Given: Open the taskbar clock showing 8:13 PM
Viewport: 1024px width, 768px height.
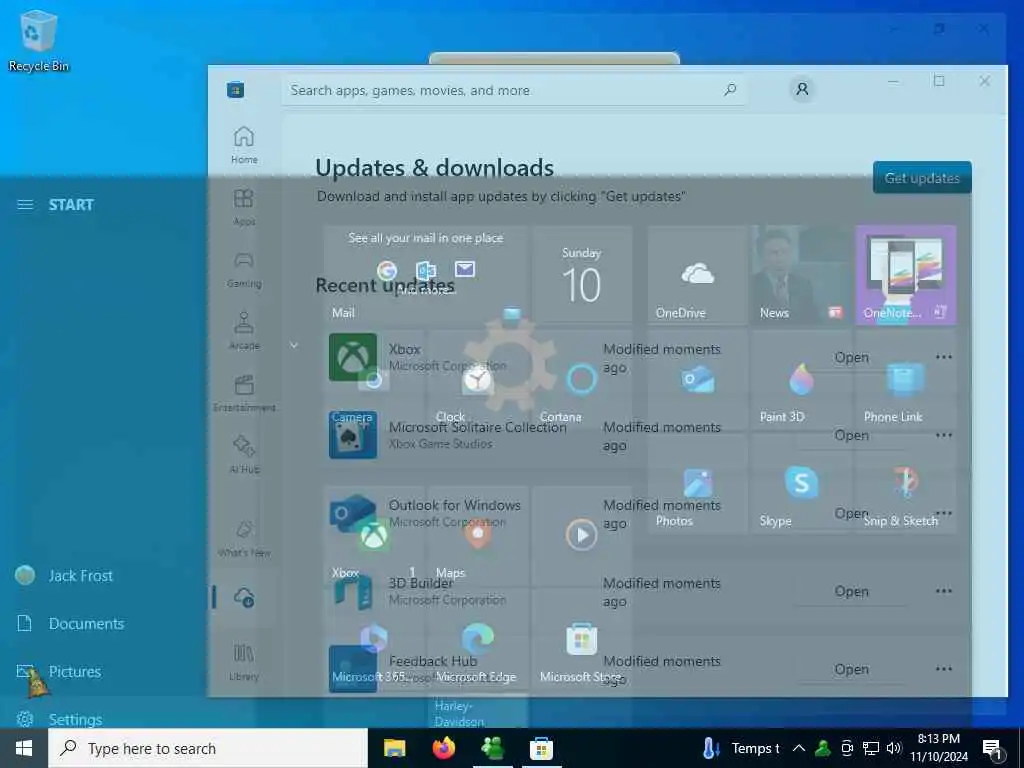Looking at the screenshot, I should [x=938, y=748].
